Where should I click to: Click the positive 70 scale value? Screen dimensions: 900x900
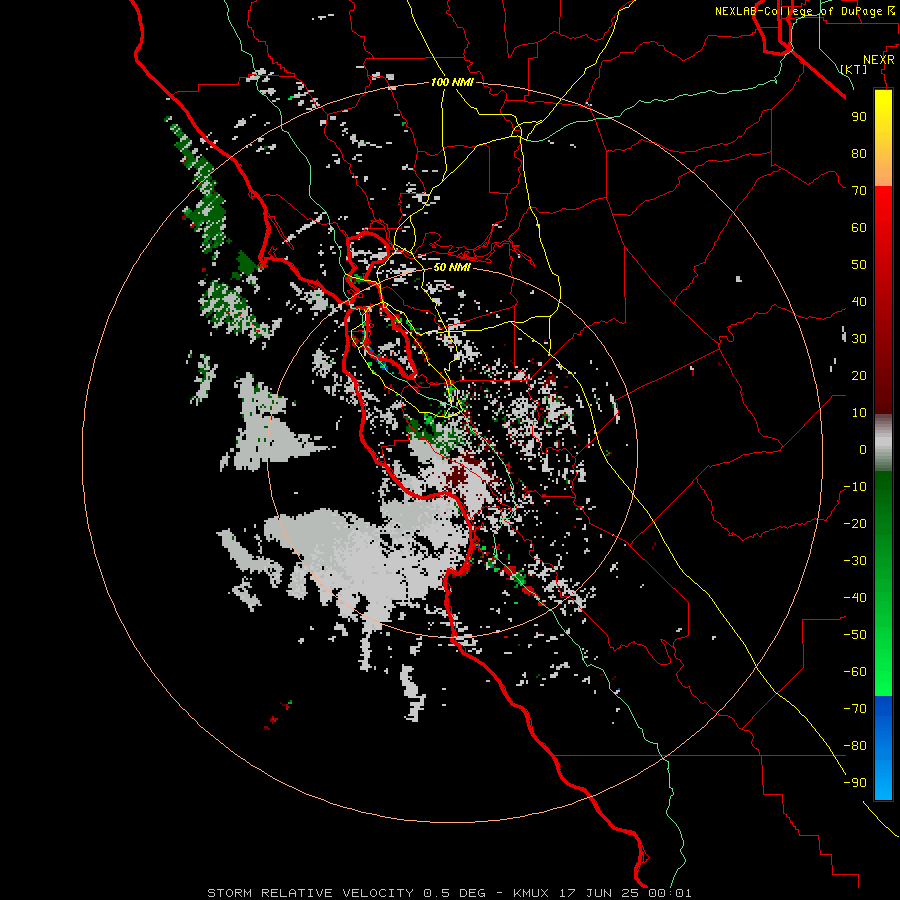(859, 191)
